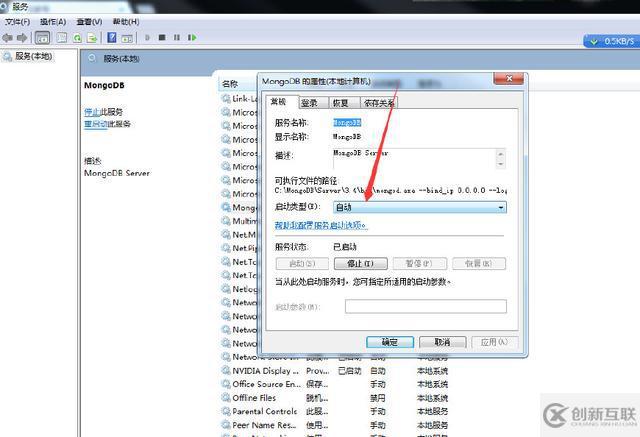Click the Peer Name Resolution gear icon
This screenshot has width=640, height=437.
click(226, 424)
